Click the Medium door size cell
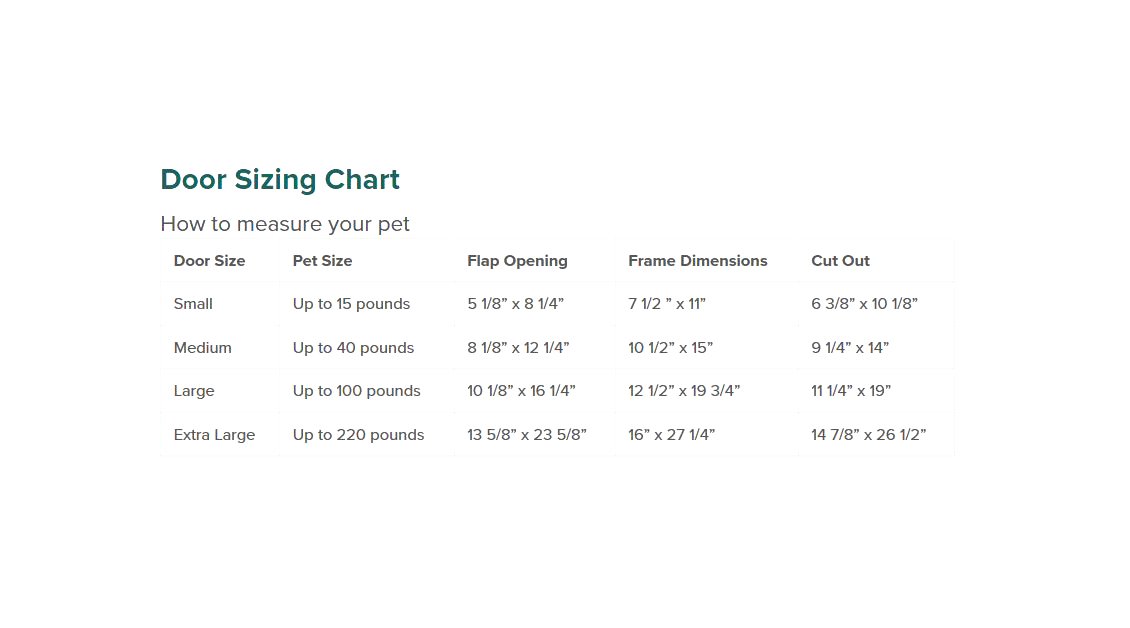This screenshot has width=1130, height=628. (x=202, y=348)
